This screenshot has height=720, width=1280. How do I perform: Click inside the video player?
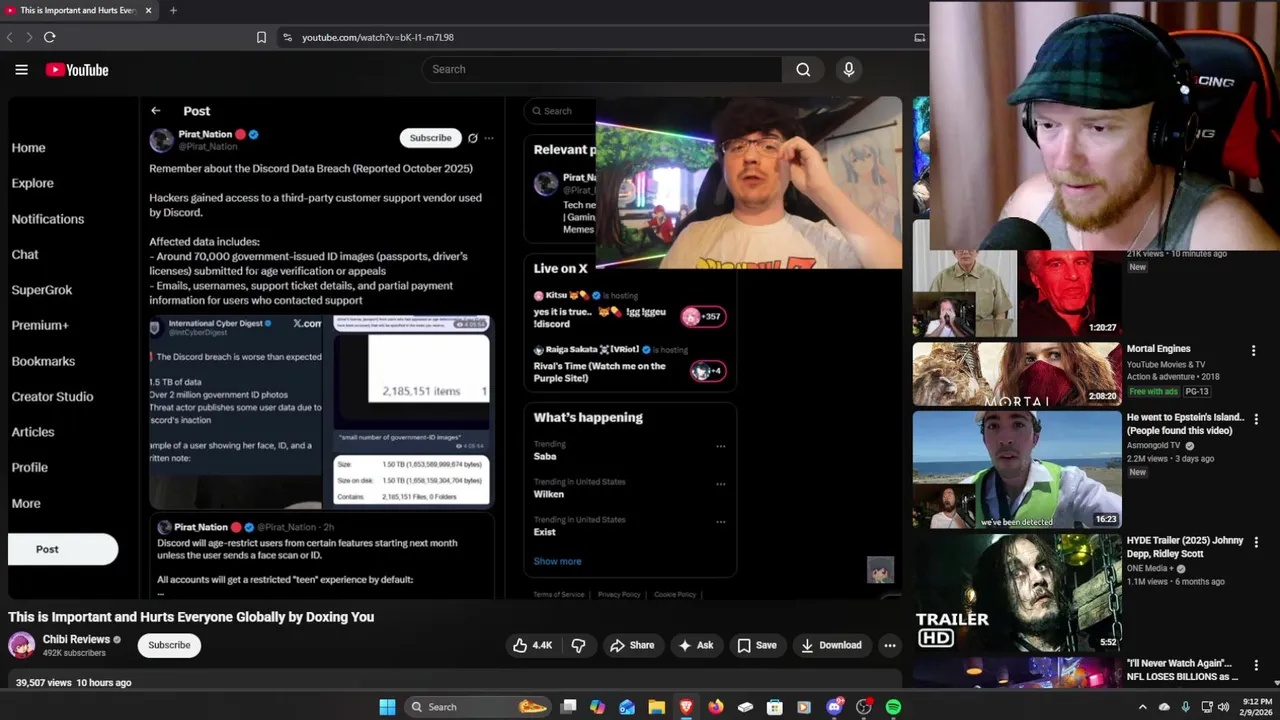coord(455,348)
